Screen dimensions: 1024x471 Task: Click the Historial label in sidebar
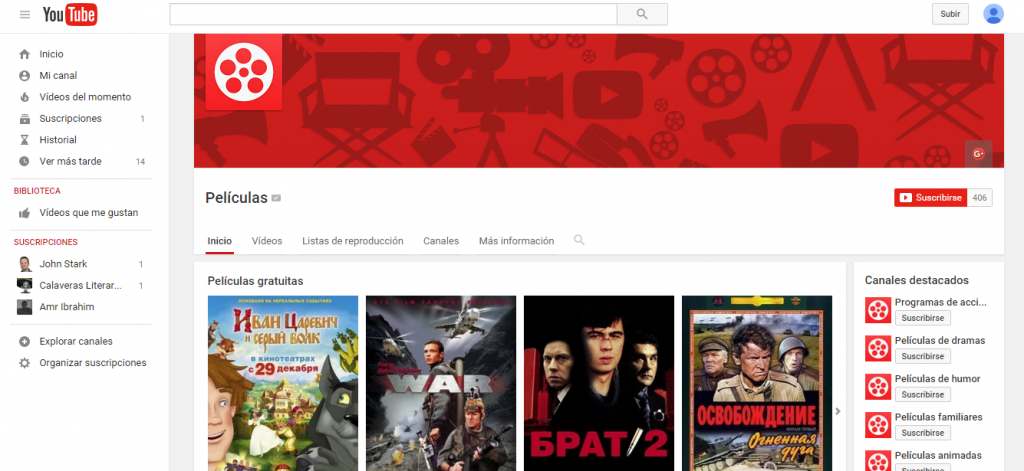pos(58,140)
